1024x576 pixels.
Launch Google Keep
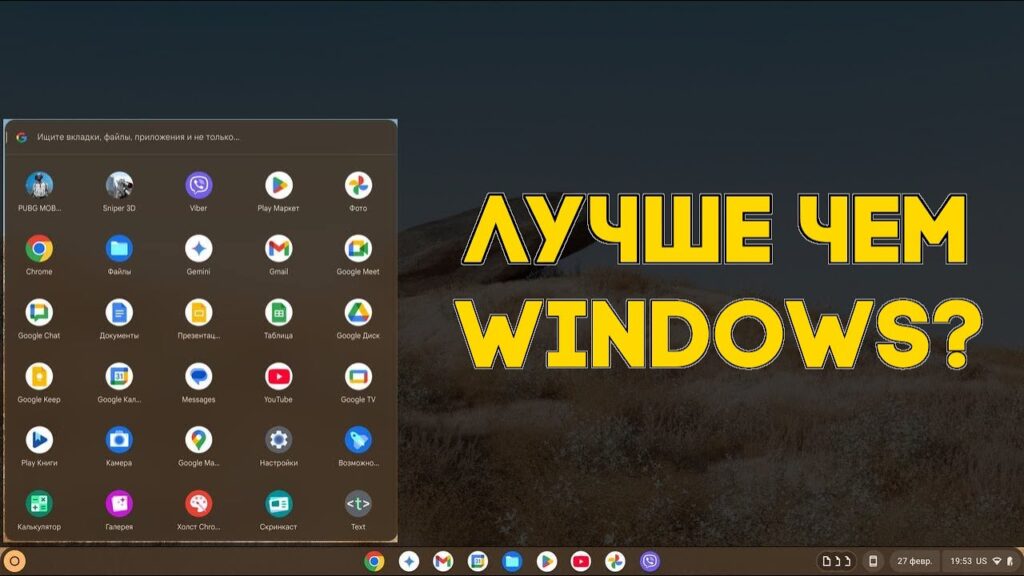point(39,377)
